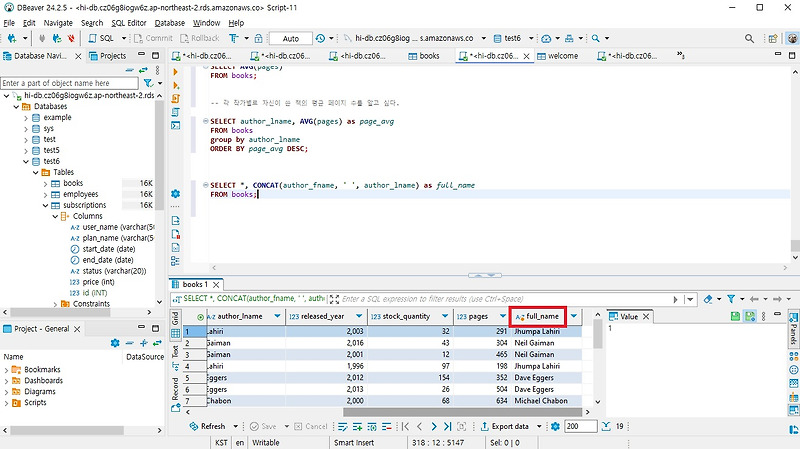Go to the next row arrow
800x449 pixels.
coord(434,427)
